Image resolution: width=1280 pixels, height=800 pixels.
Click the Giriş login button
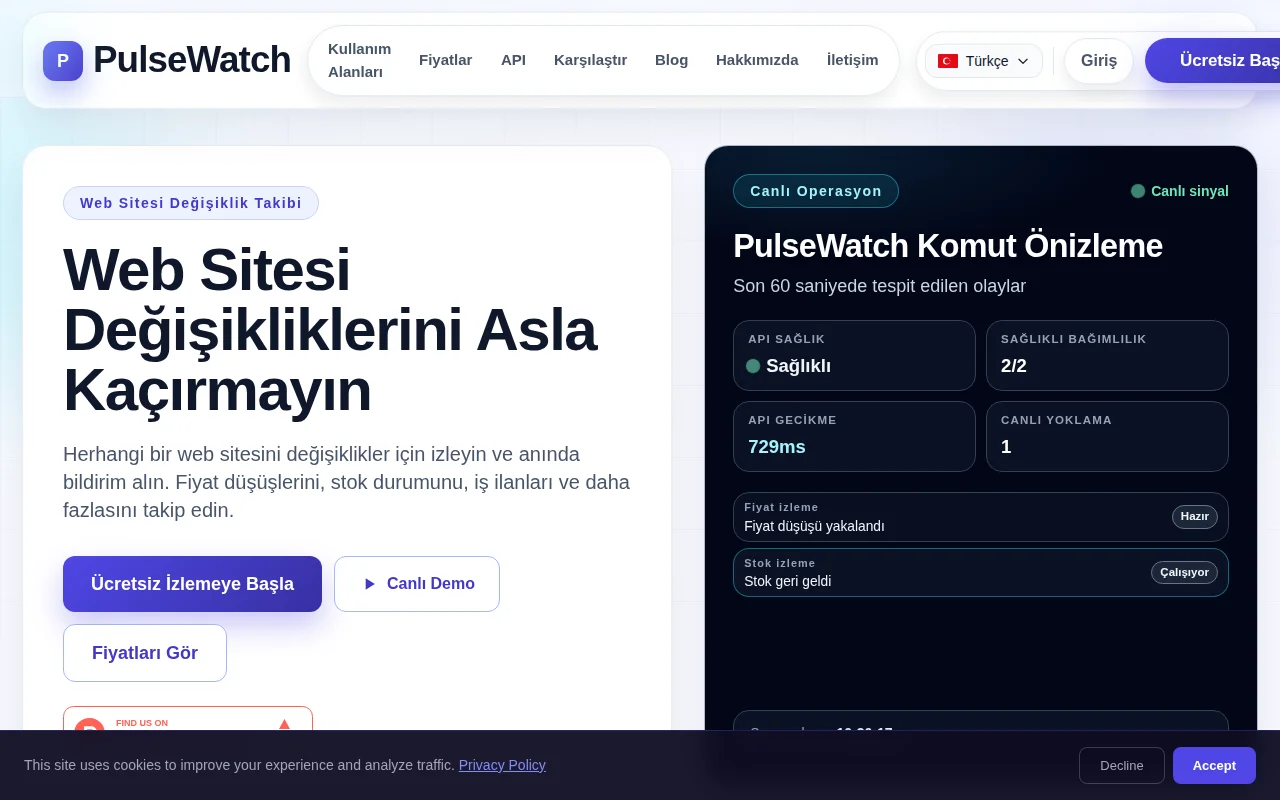[x=1099, y=61]
